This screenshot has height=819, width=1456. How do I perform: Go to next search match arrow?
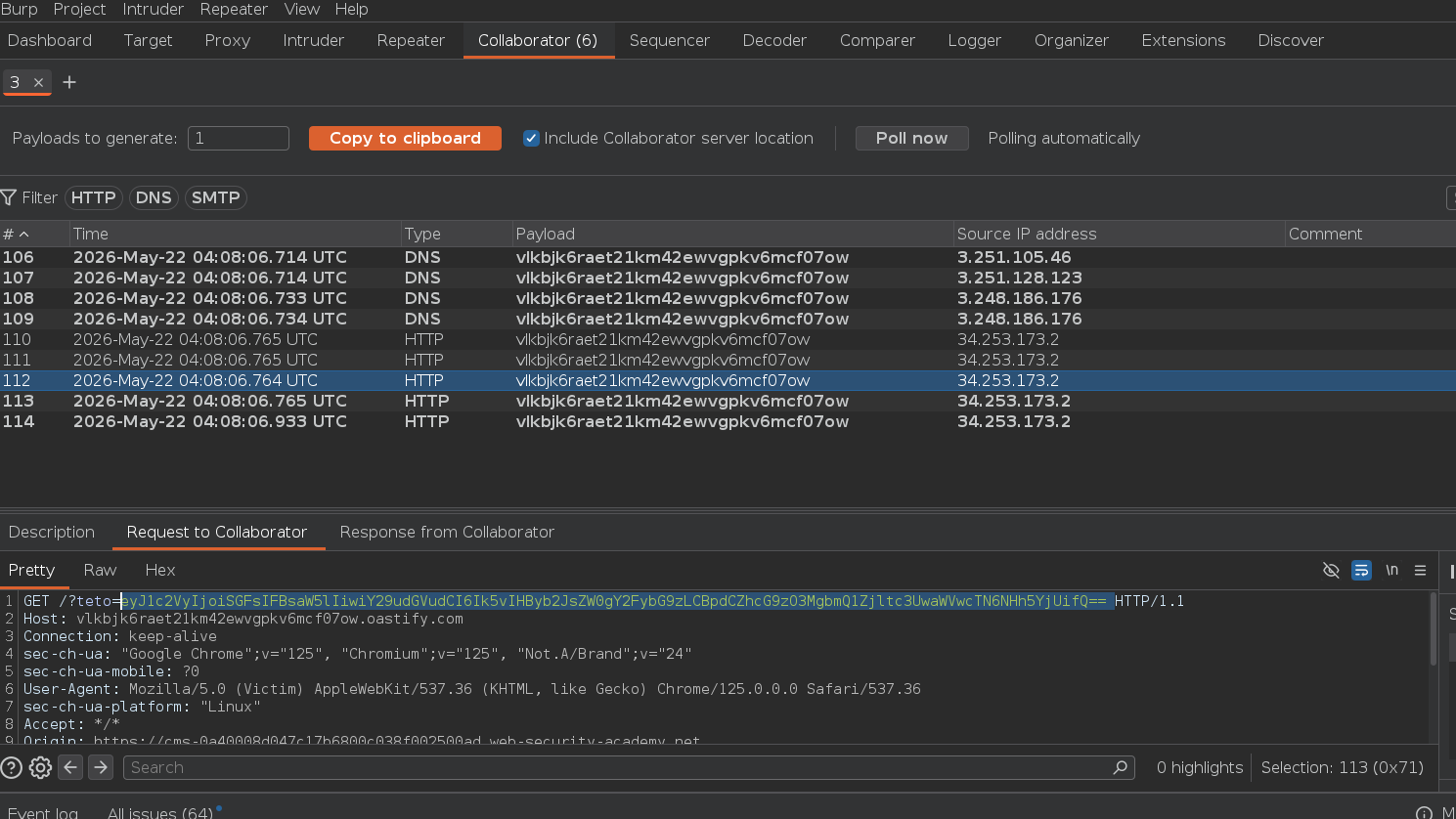pyautogui.click(x=101, y=768)
